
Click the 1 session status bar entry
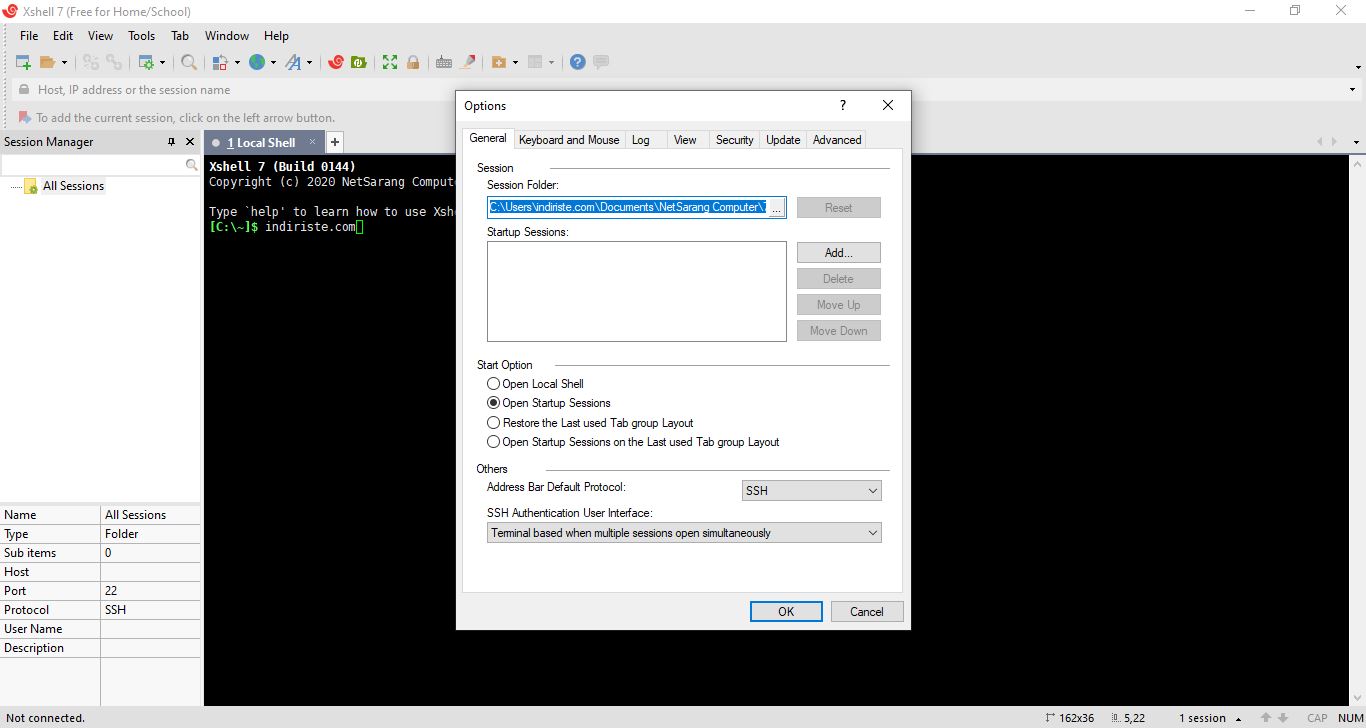click(1202, 718)
